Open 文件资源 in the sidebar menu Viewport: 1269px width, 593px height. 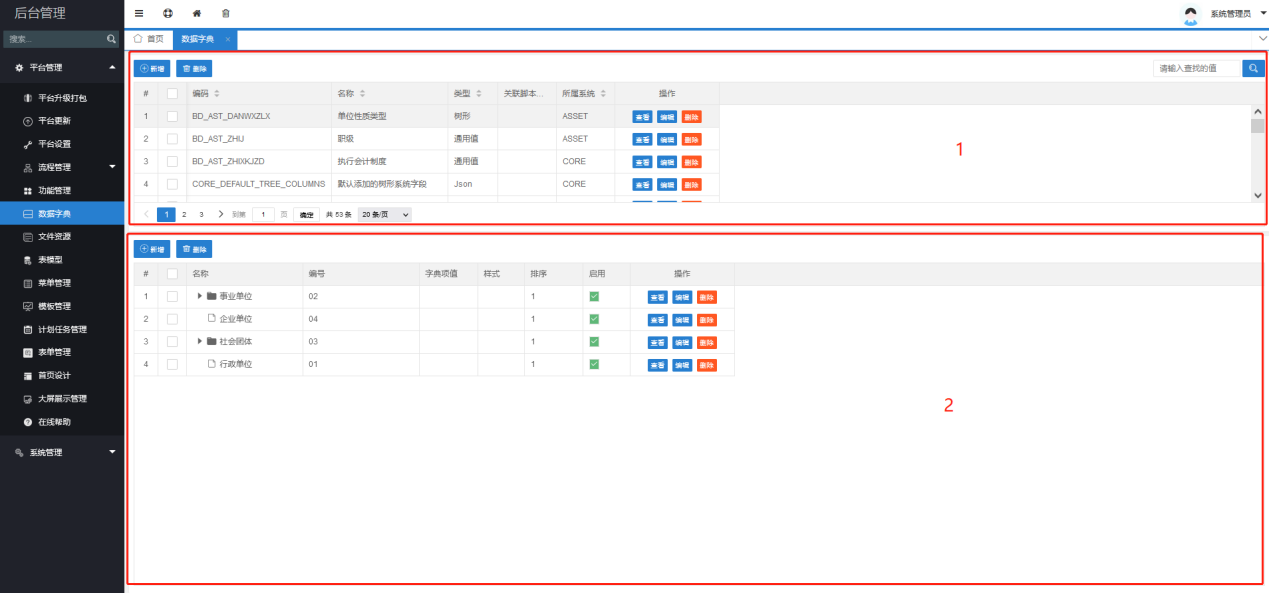(54, 237)
